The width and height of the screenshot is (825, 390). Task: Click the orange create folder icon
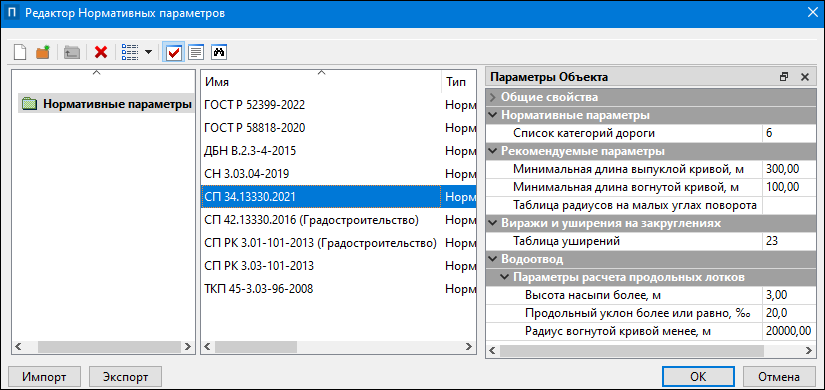(43, 52)
